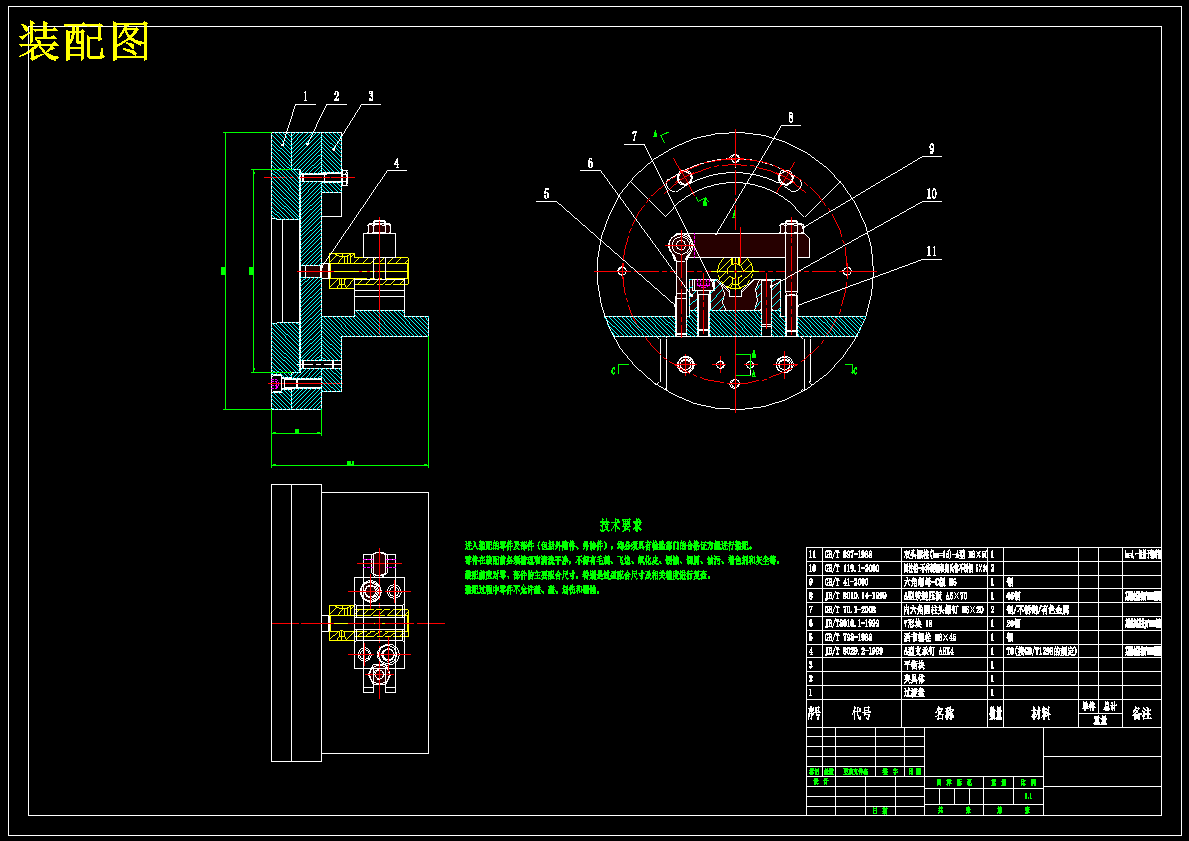Image resolution: width=1189 pixels, height=841 pixels.
Task: Click the 签字 title block cell
Action: pos(890,771)
